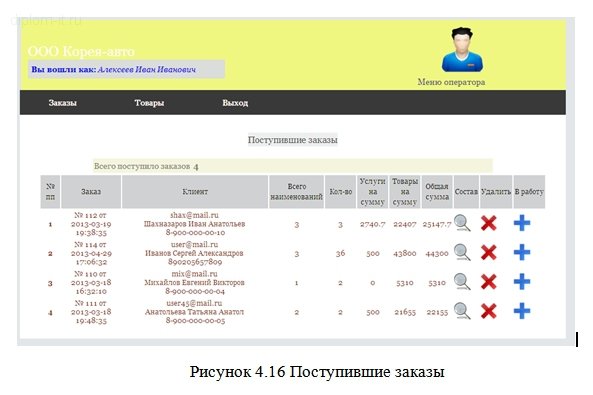The image size is (593, 395).
Task: Click client name Анатольева Татьяна Анатол
Action: coord(194,312)
